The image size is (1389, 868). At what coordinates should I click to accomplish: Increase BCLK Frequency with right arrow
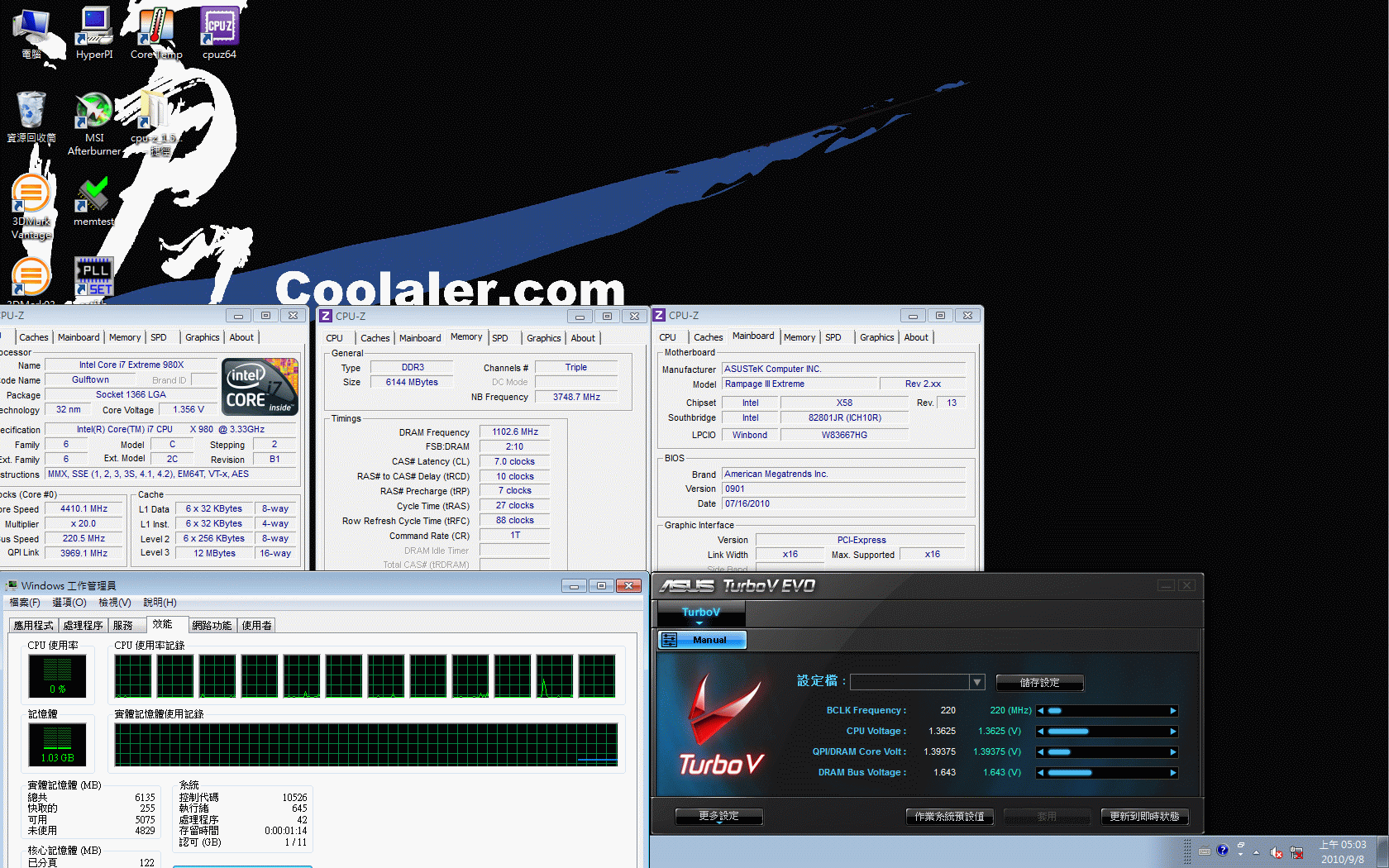1172,711
